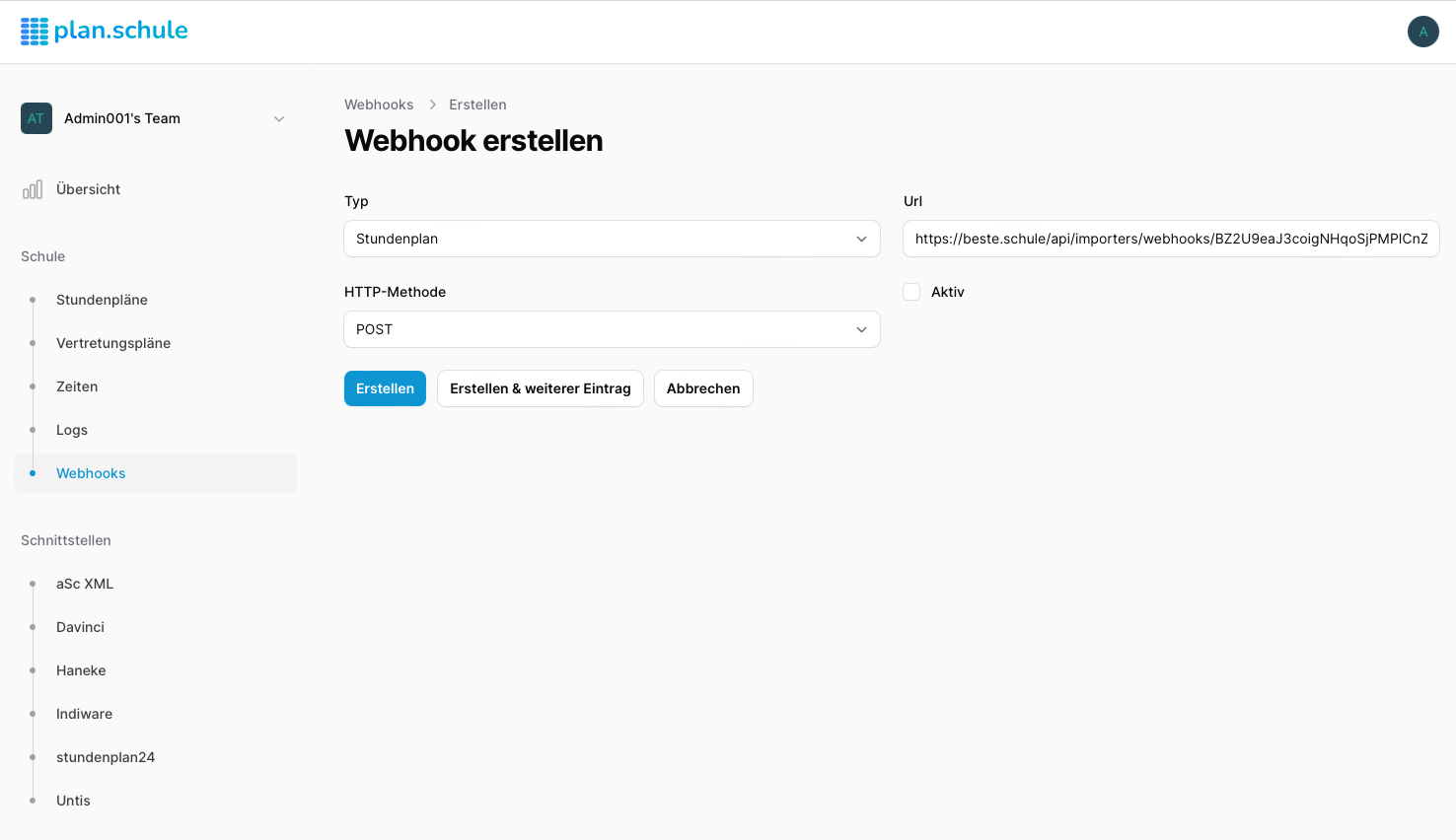Image resolution: width=1456 pixels, height=840 pixels.
Task: Open the Untis interface
Action: [155, 801]
